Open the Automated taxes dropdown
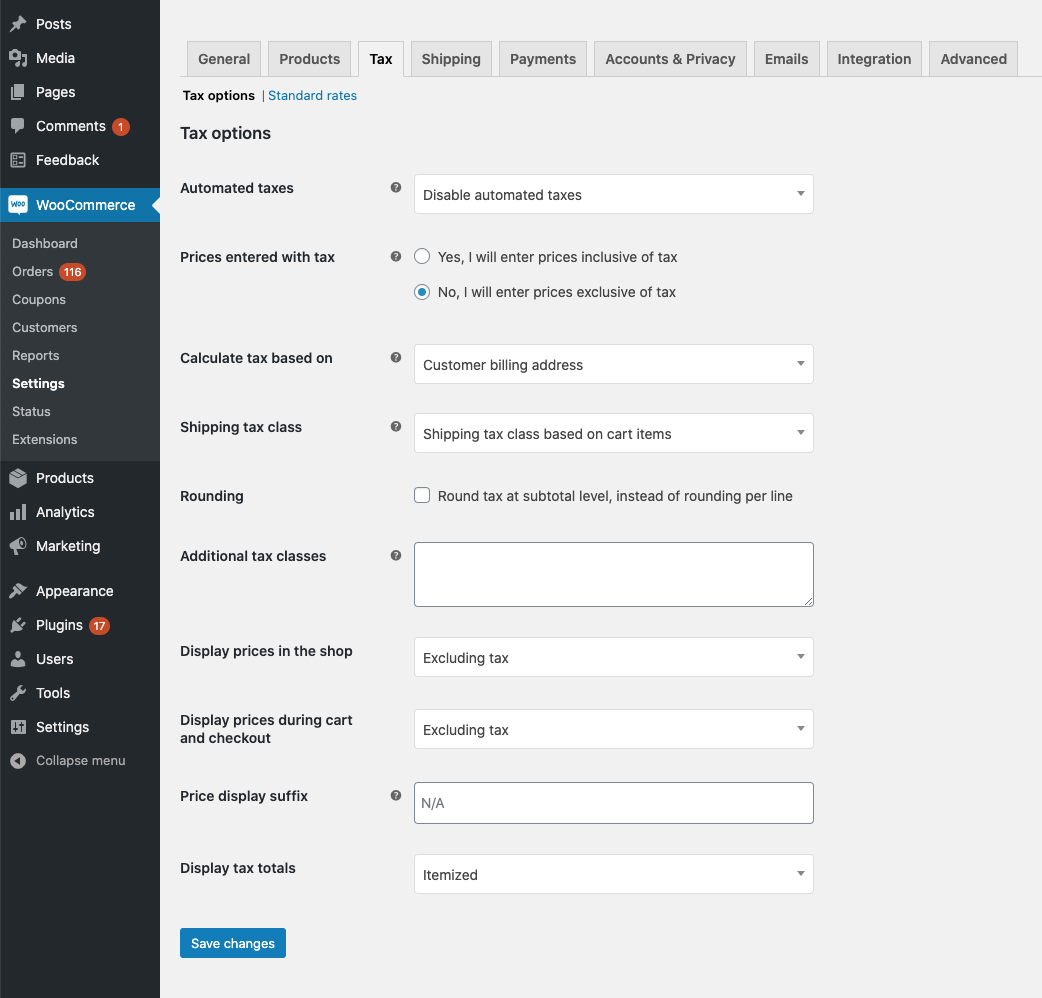 613,194
